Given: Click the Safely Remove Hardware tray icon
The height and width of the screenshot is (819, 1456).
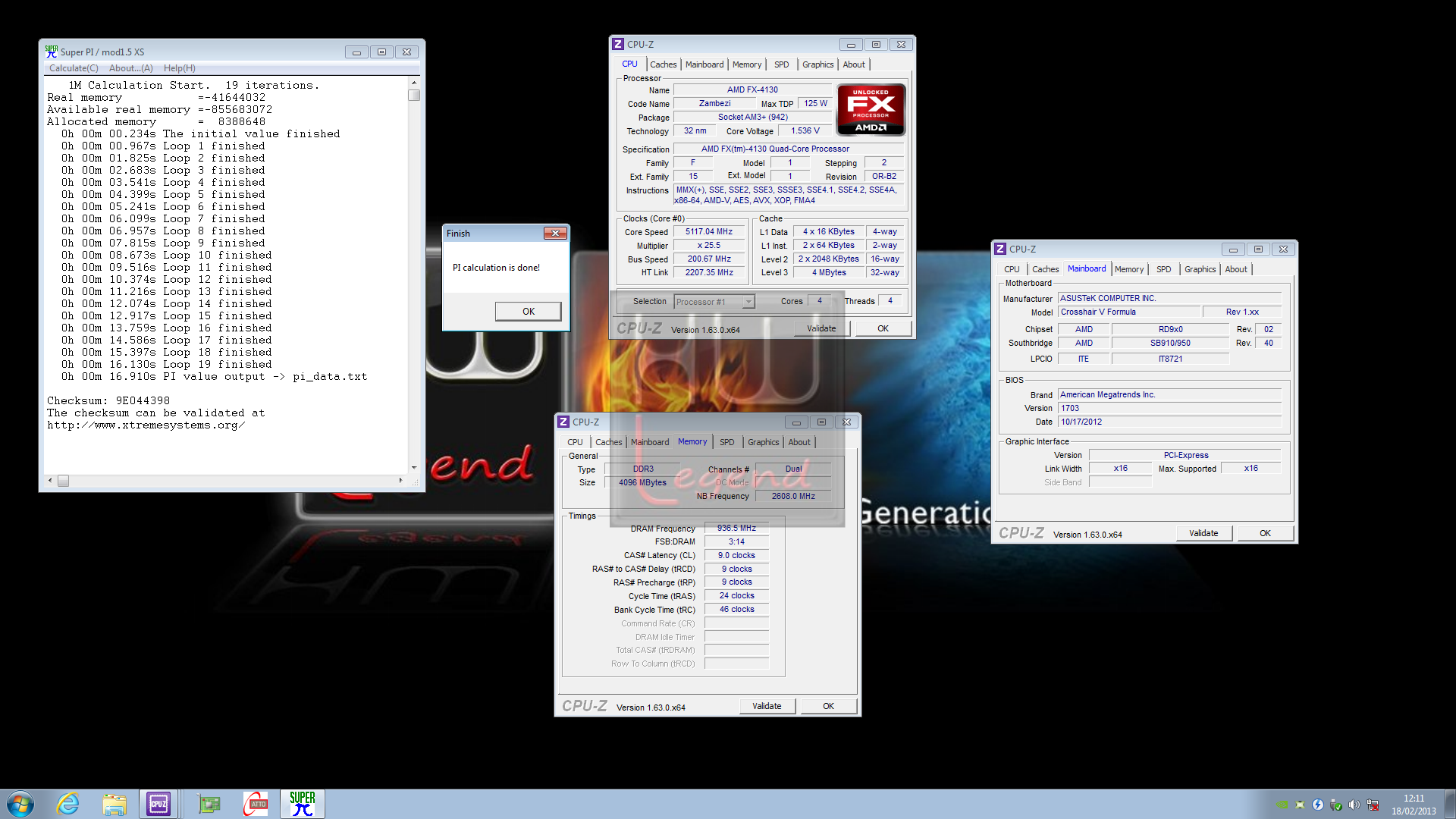Looking at the screenshot, I should point(1336,805).
